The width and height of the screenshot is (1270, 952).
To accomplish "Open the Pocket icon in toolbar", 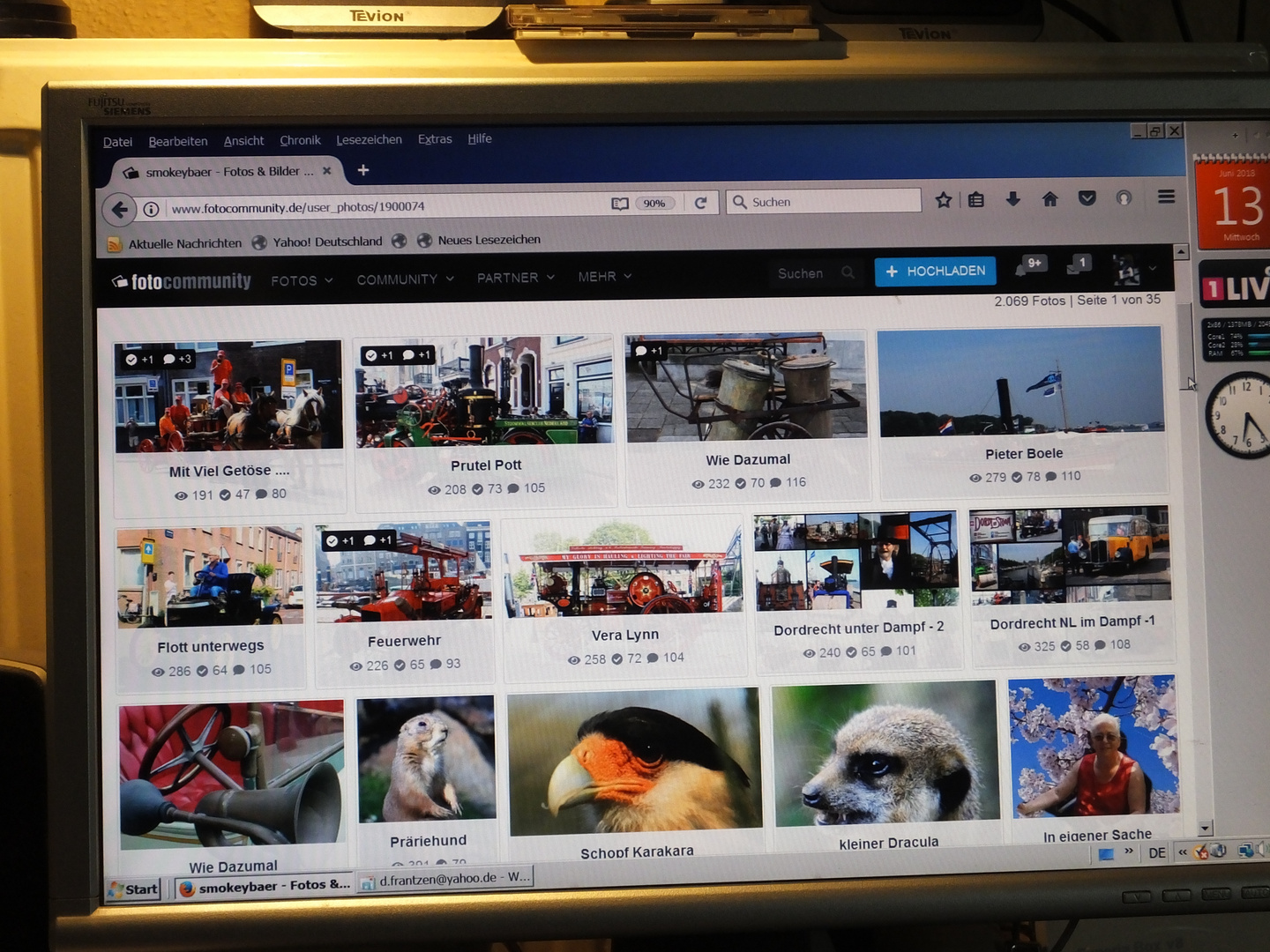I will point(1087,198).
